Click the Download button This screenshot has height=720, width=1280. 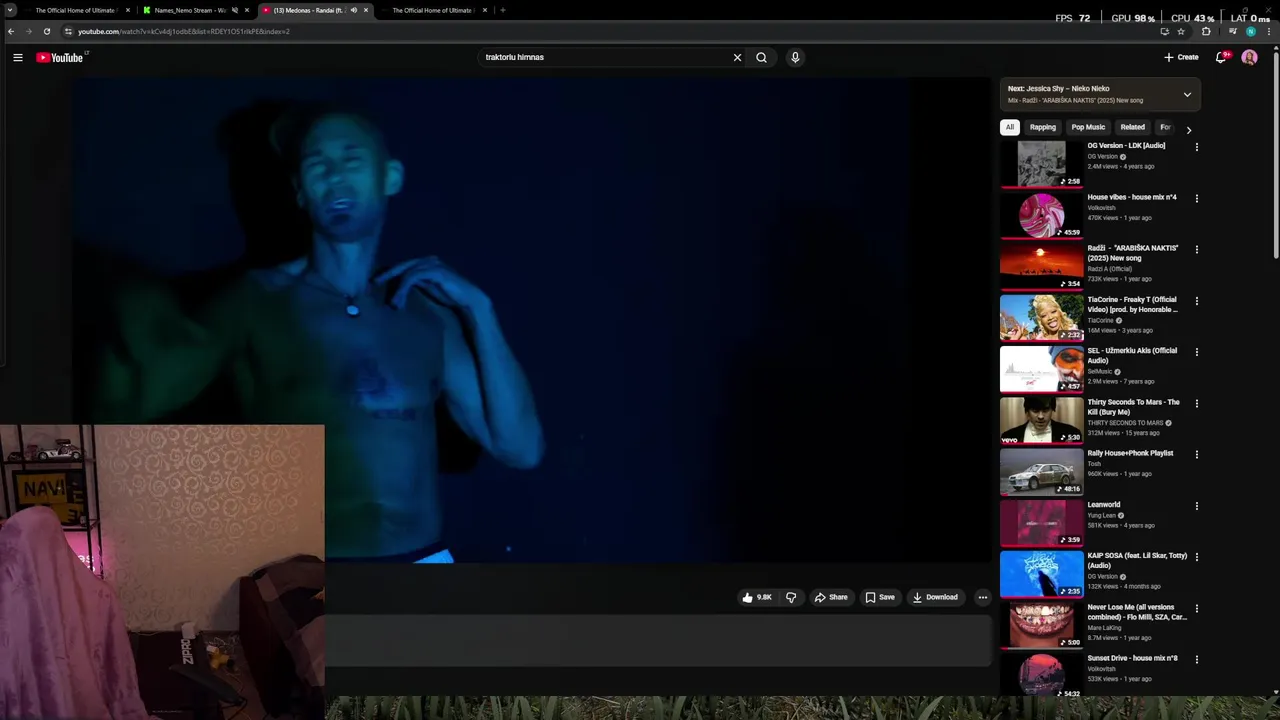(x=935, y=597)
